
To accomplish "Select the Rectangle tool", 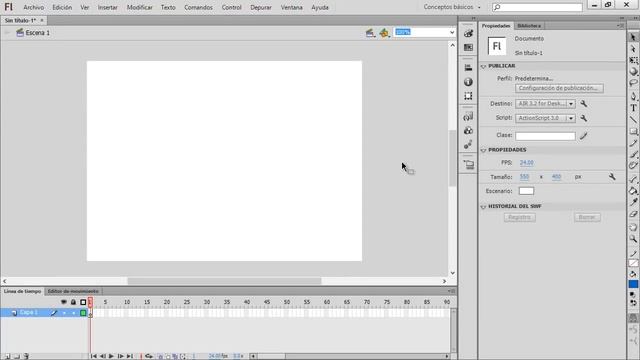I will pyautogui.click(x=633, y=131).
